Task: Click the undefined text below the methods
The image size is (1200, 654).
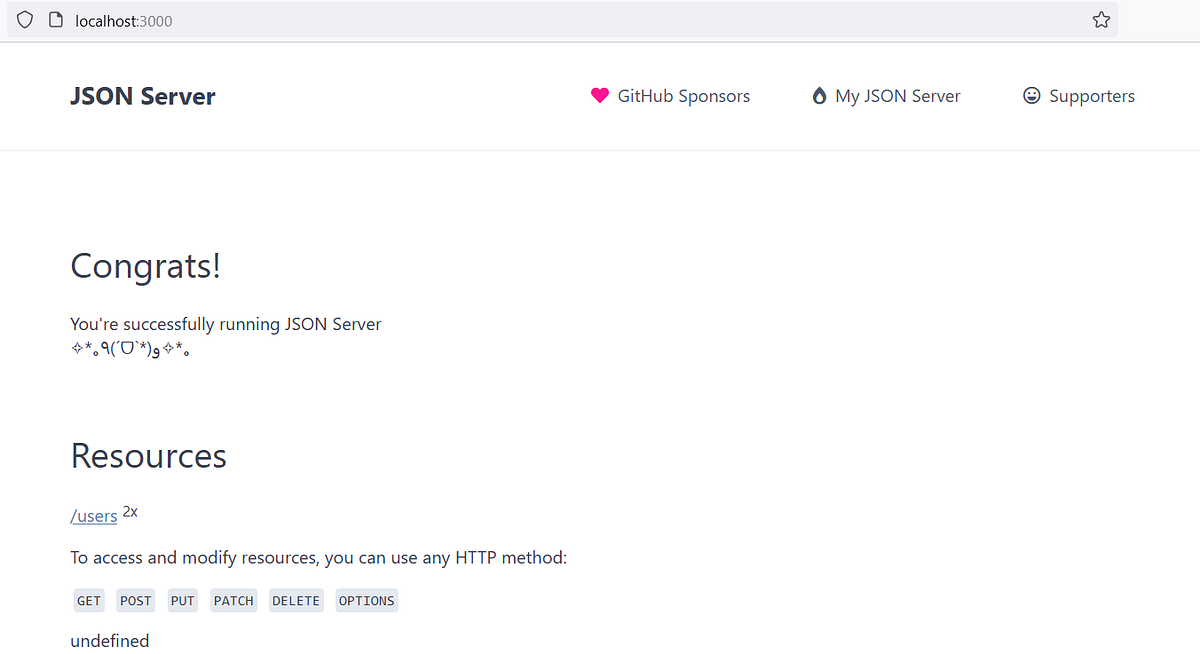Action: 110,641
